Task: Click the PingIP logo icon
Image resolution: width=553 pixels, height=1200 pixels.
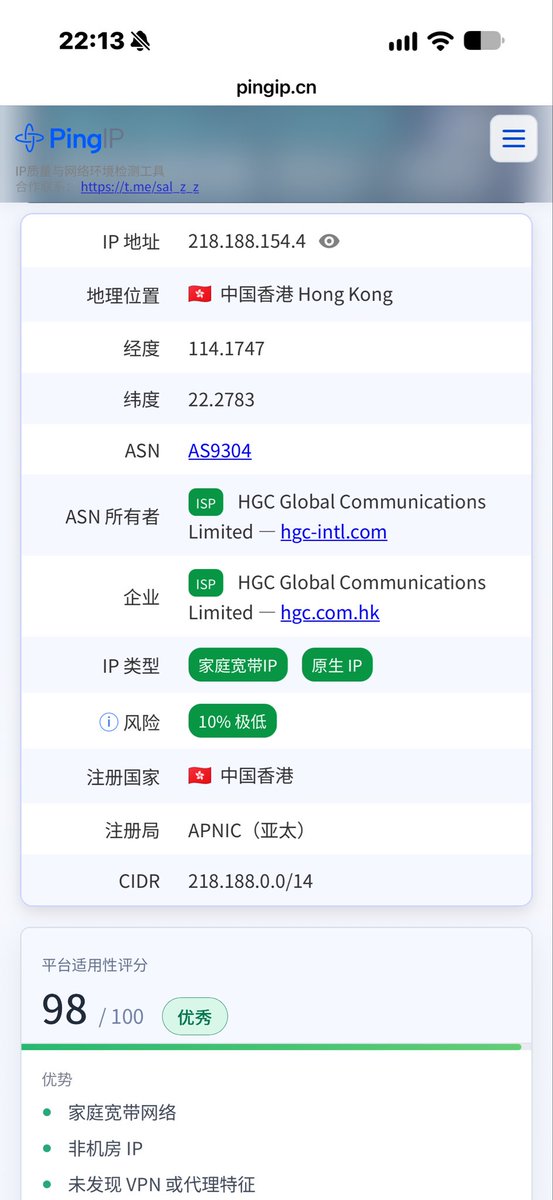Action: 29,138
